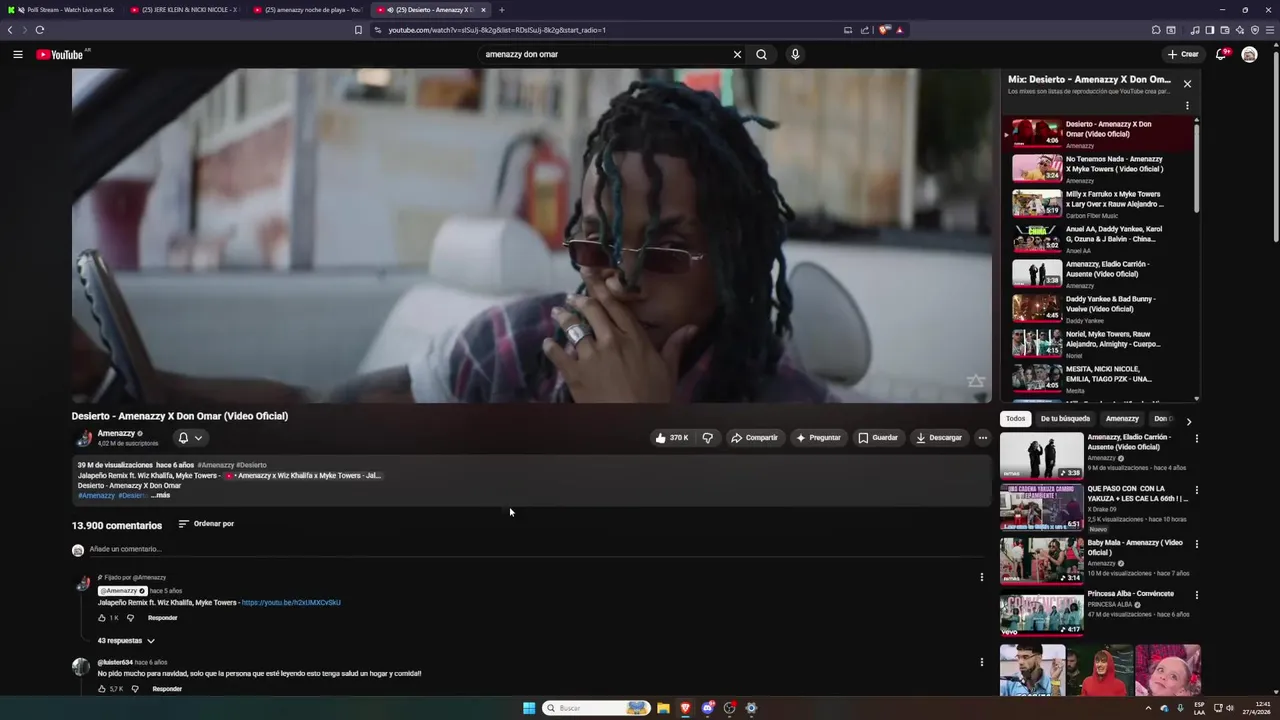Click the browser address bar URL
The image size is (1280, 720).
[x=497, y=30]
